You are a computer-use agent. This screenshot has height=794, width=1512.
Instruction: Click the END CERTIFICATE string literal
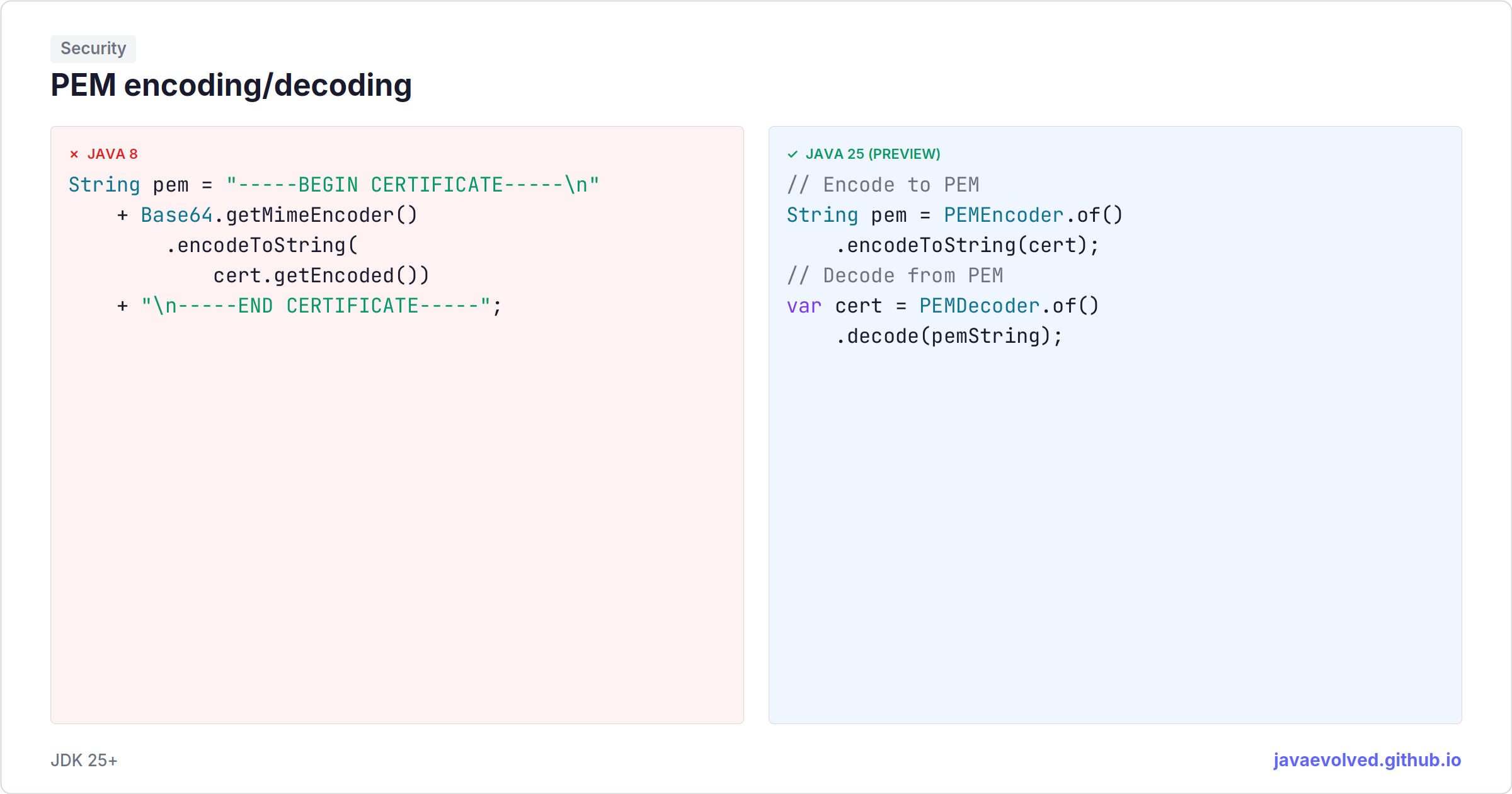[316, 306]
